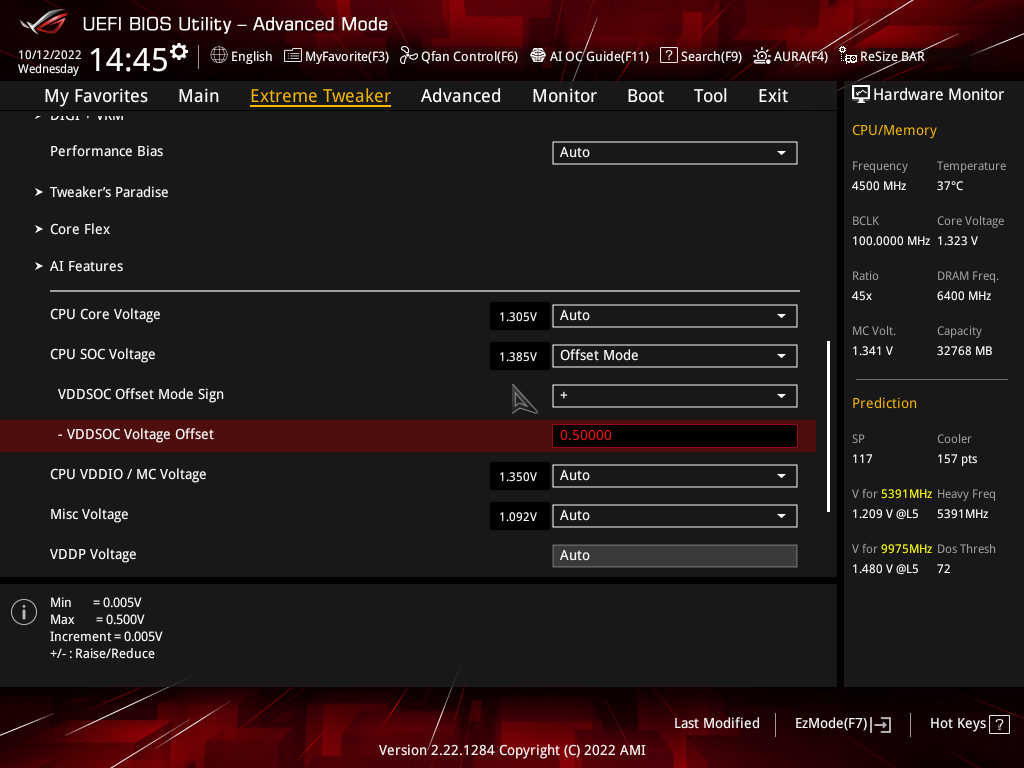Click the VDDSOC Voltage Offset value field
Viewport: 1024px width, 768px height.
(x=675, y=436)
